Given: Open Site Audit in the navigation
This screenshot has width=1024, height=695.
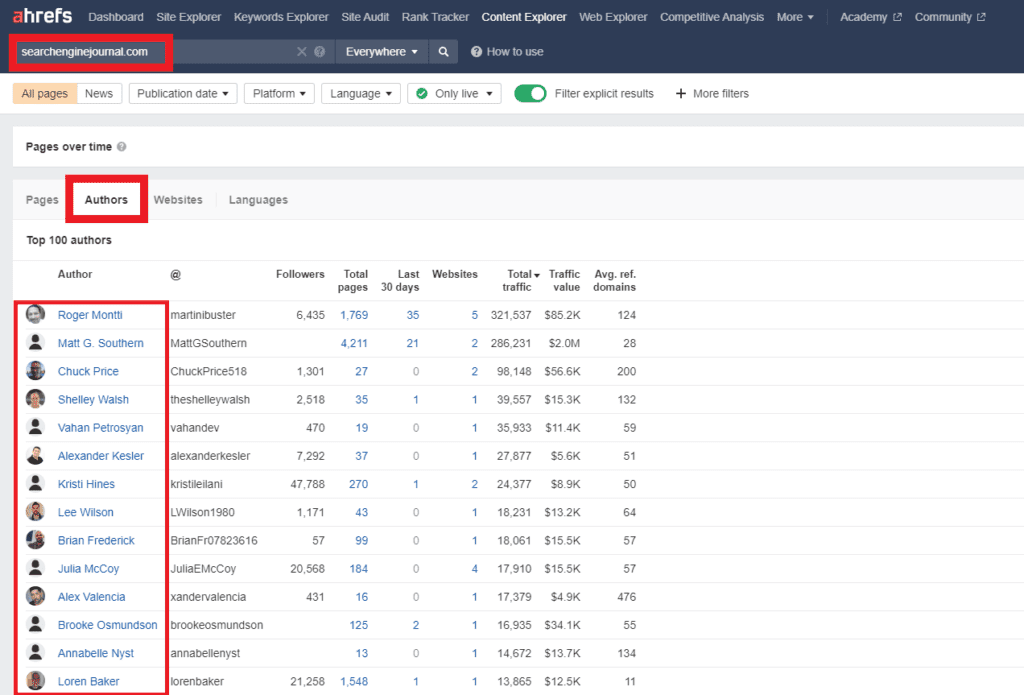Looking at the screenshot, I should pos(365,17).
